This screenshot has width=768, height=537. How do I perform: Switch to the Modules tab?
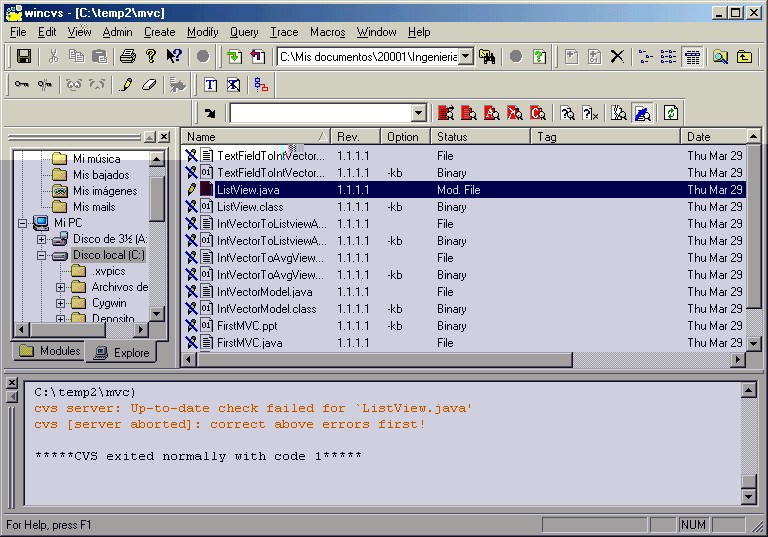(50, 352)
